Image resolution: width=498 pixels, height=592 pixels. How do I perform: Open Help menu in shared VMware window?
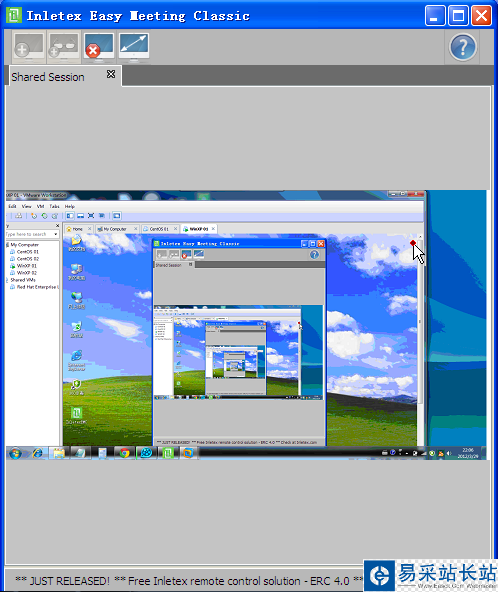click(x=69, y=207)
